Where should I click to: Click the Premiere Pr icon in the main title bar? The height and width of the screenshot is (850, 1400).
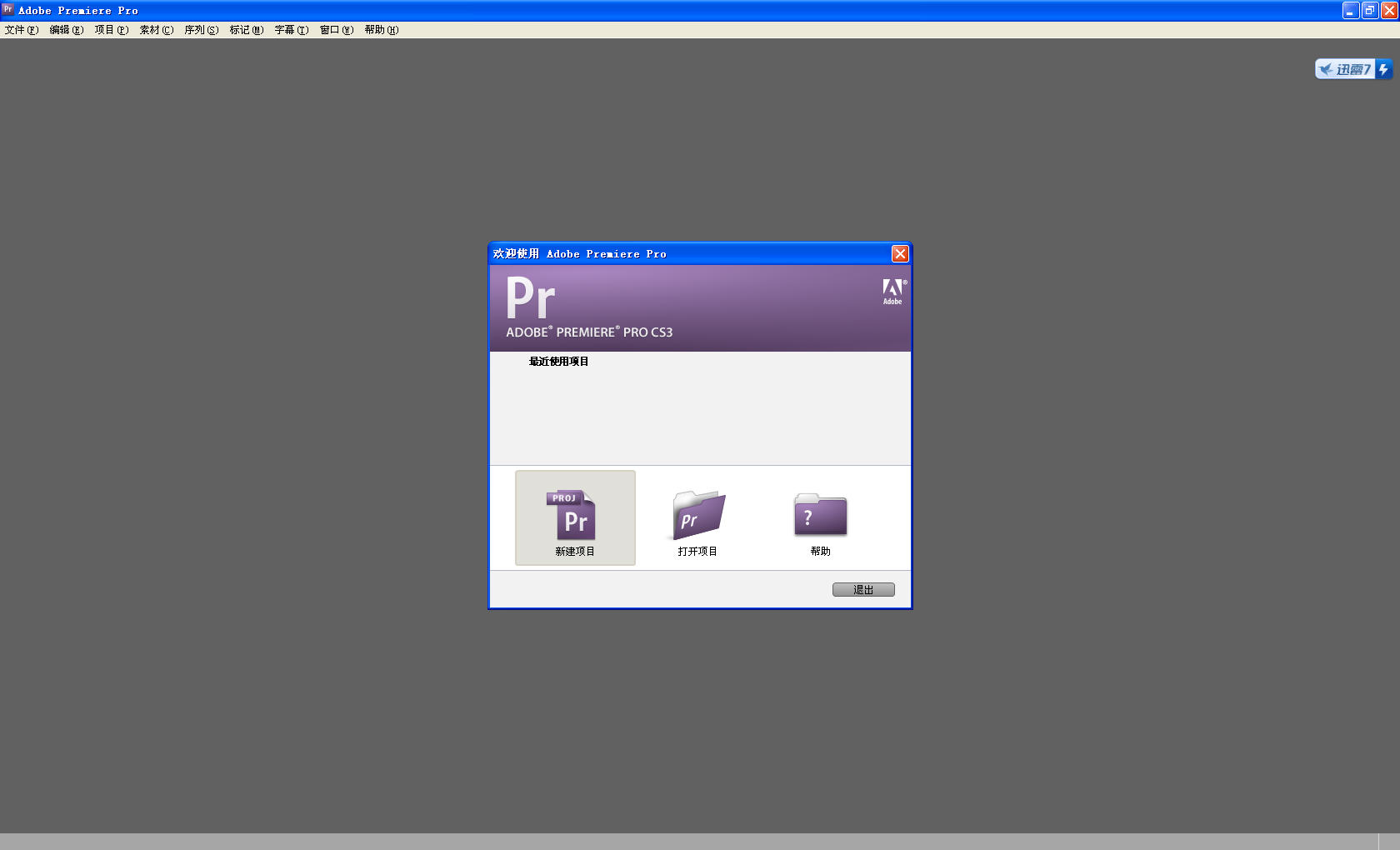[x=7, y=10]
